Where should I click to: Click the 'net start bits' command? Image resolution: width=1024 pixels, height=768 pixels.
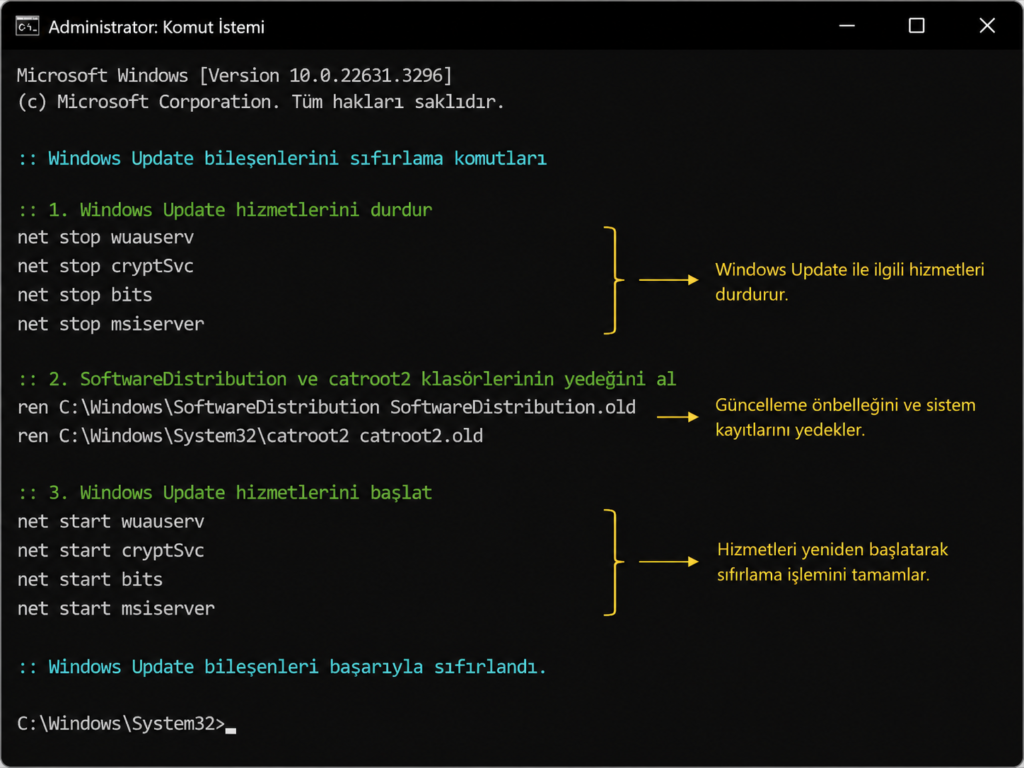point(90,579)
